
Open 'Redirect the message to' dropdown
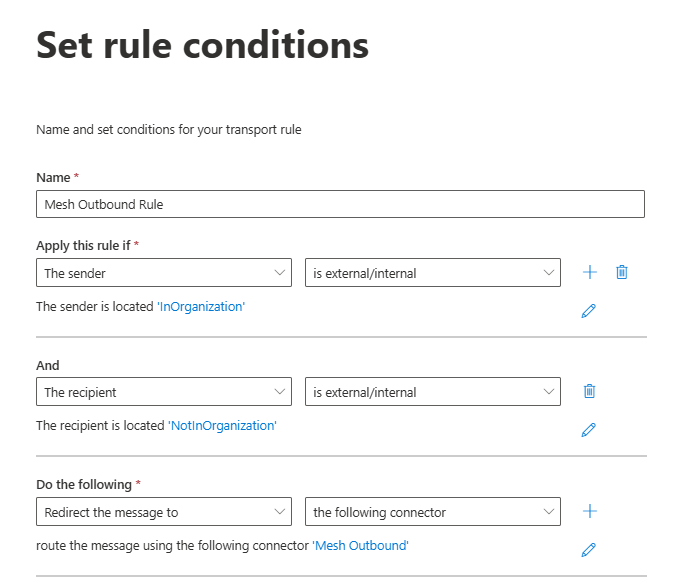pyautogui.click(x=164, y=512)
